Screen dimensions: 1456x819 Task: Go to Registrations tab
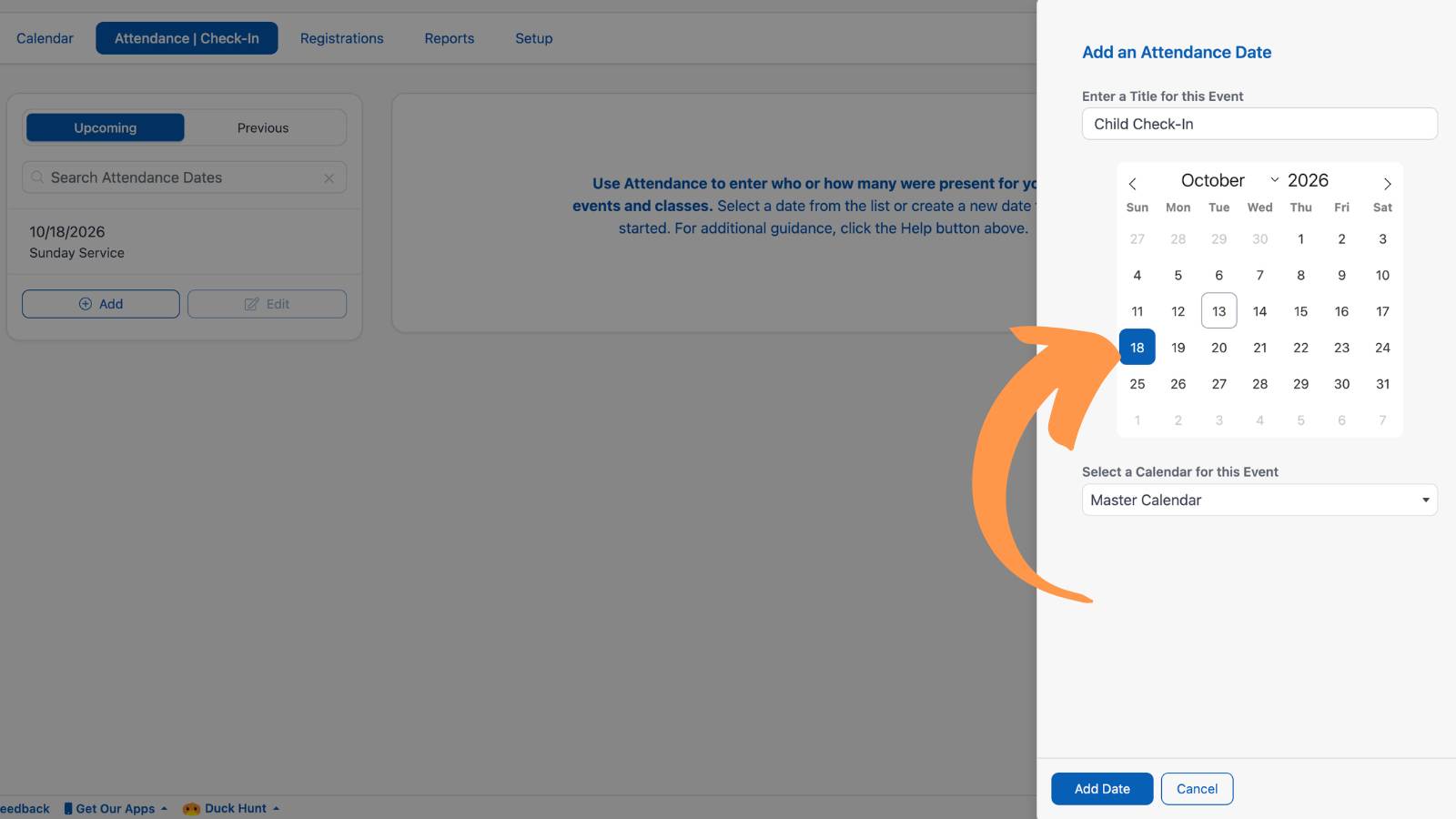pos(342,38)
